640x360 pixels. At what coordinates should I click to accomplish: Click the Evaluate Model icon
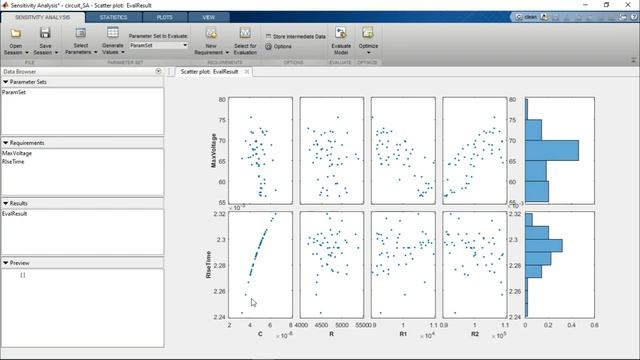(x=341, y=33)
